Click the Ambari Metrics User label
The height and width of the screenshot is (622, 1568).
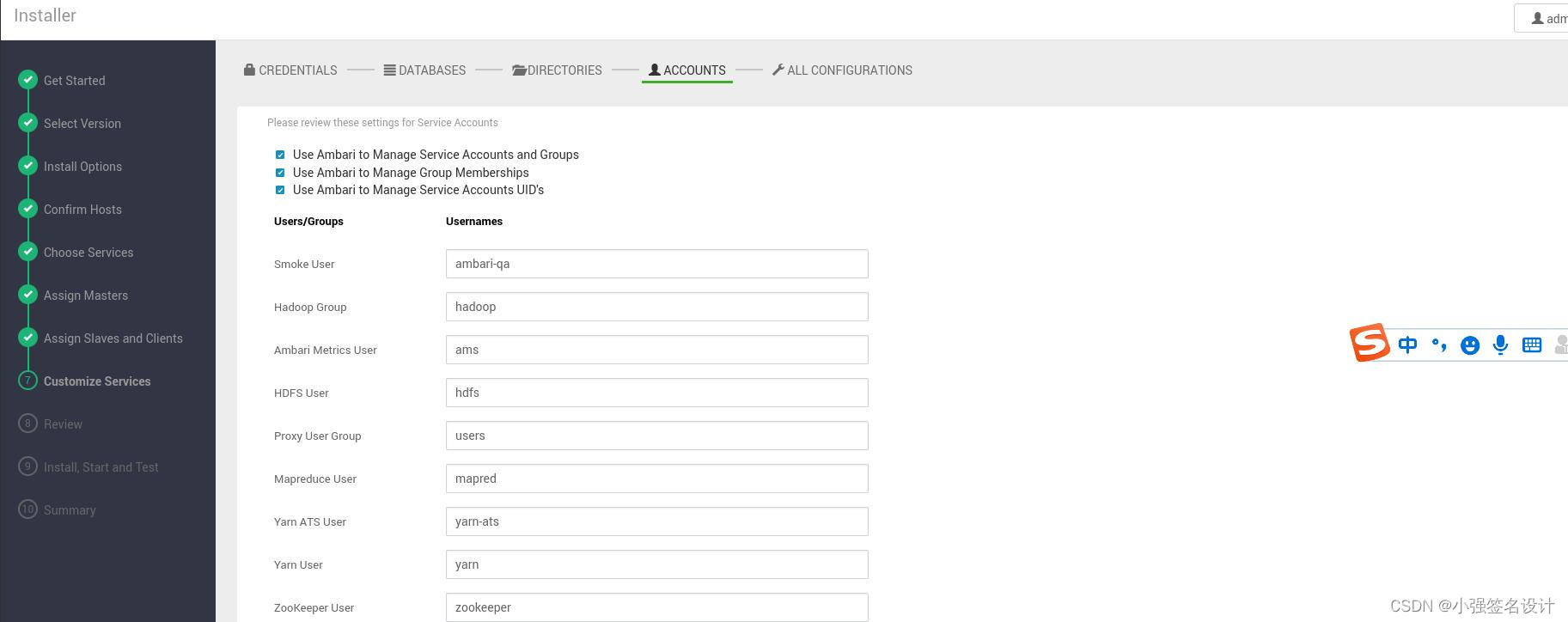click(x=326, y=351)
